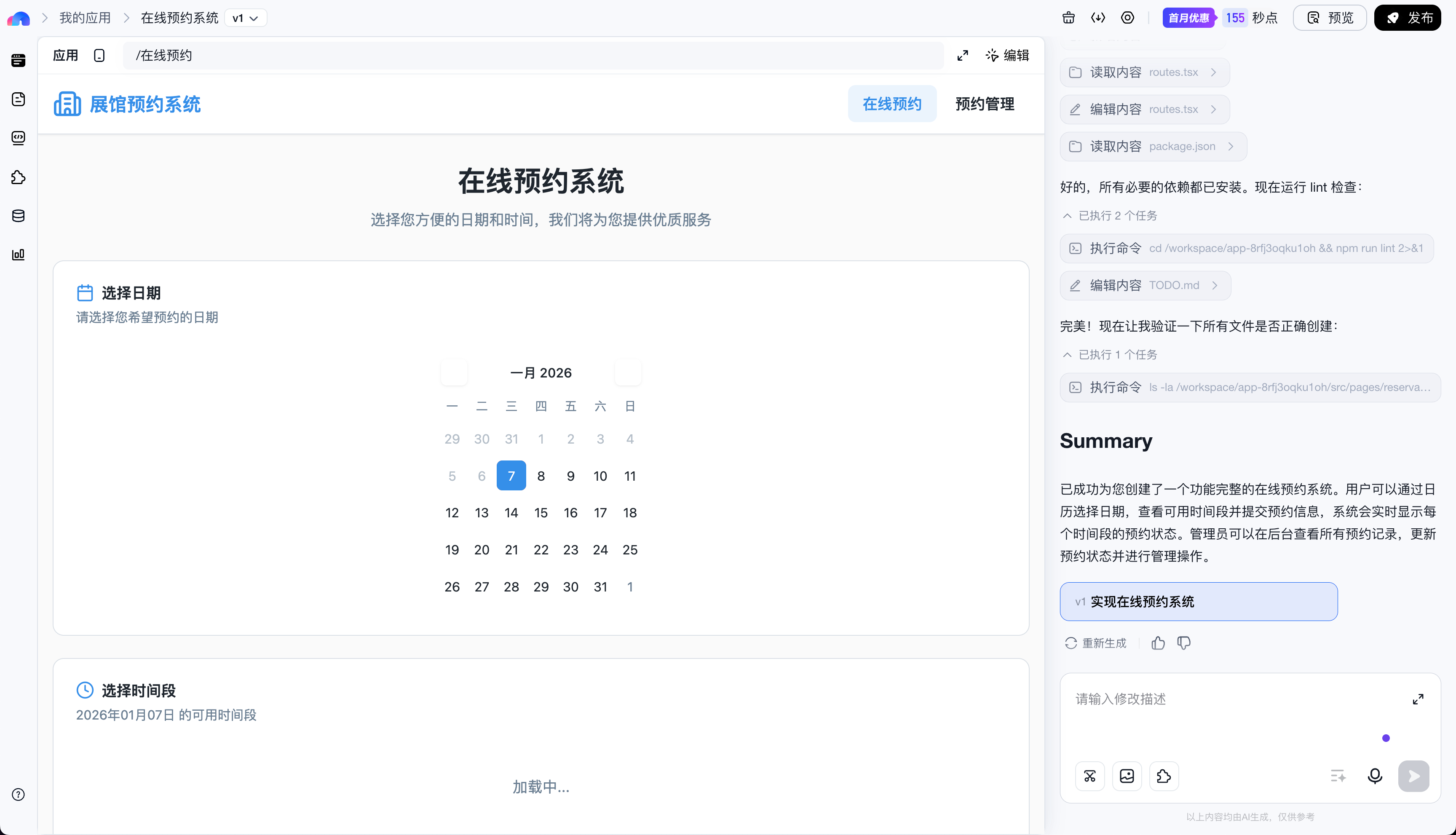1456x835 pixels.
Task: Open the plugin puzzle icon in left sidebar
Action: [x=19, y=177]
